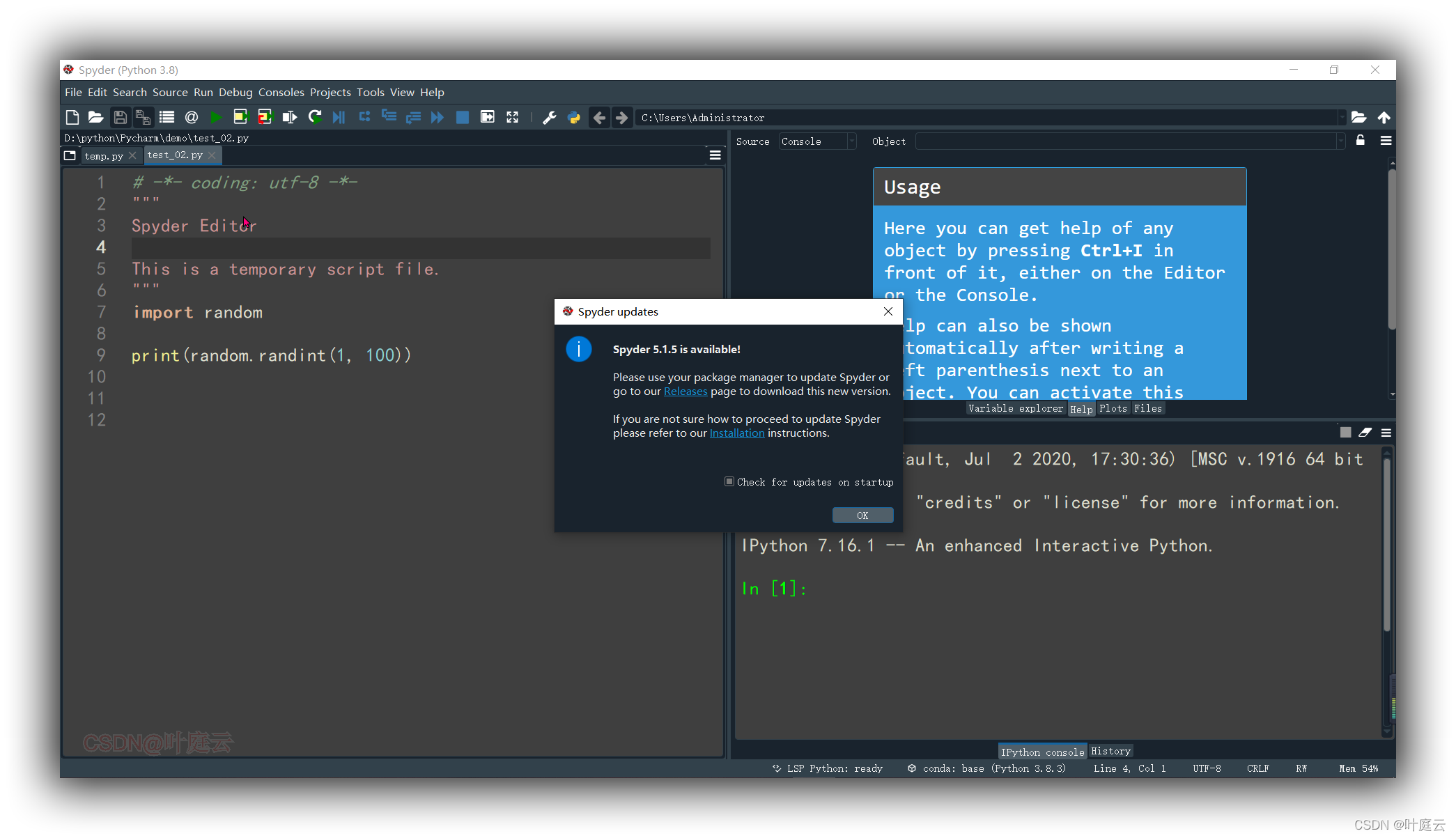The image size is (1456, 838).
Task: Switch to the History tab
Action: [1110, 751]
